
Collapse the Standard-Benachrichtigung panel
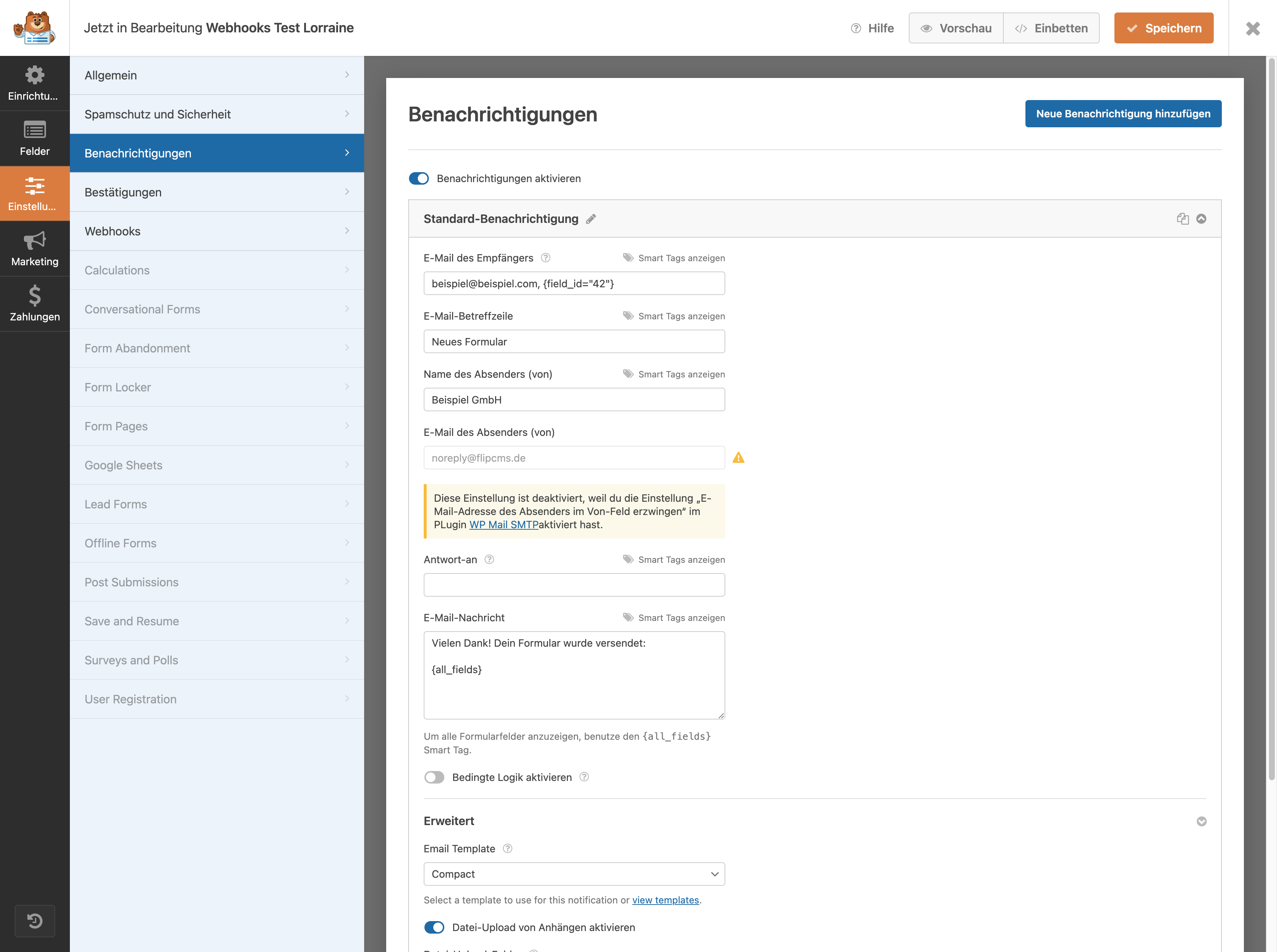point(1201,219)
